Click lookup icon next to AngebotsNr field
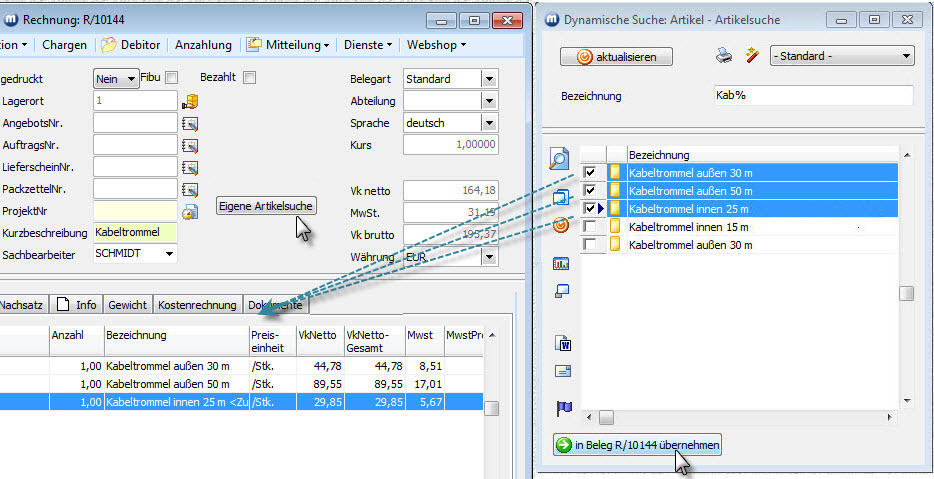934x479 pixels. (x=190, y=123)
